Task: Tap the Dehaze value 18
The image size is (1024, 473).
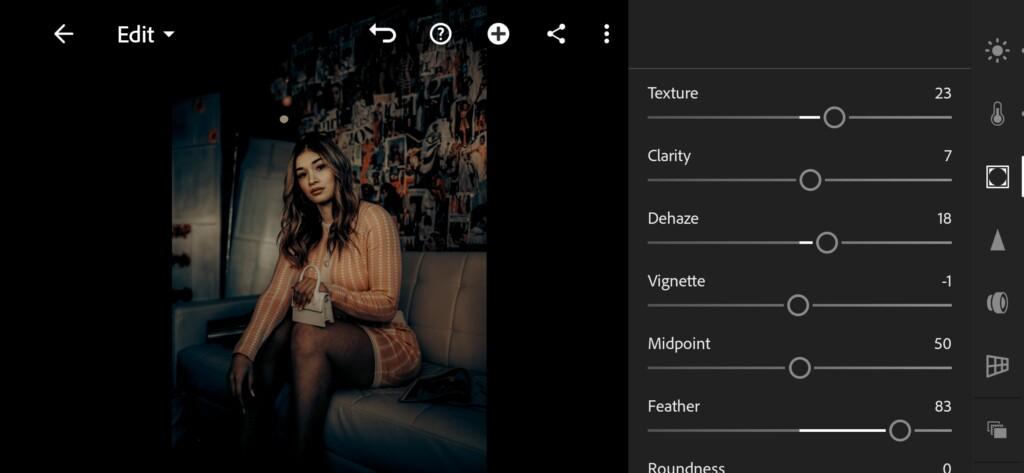Action: pyautogui.click(x=944, y=219)
